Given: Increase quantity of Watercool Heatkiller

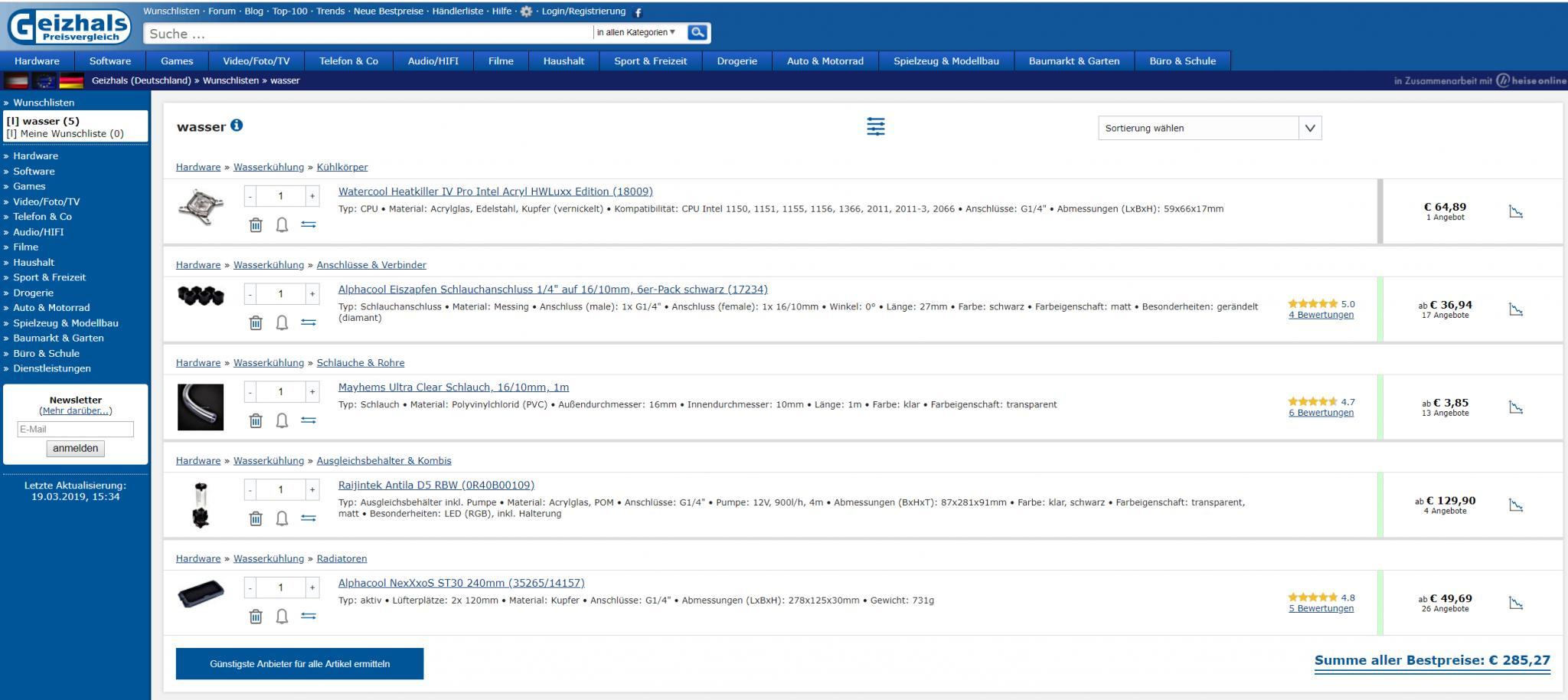Looking at the screenshot, I should point(312,197).
